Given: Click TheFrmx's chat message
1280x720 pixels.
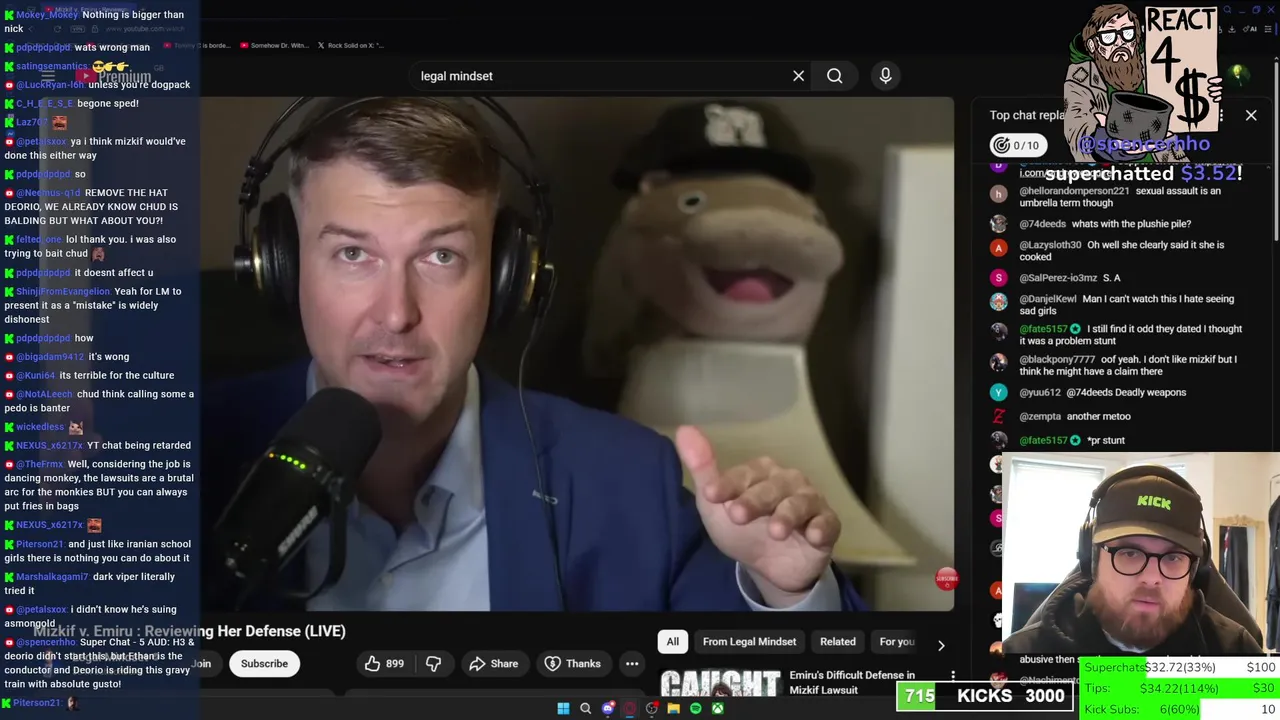Looking at the screenshot, I should coord(98,485).
